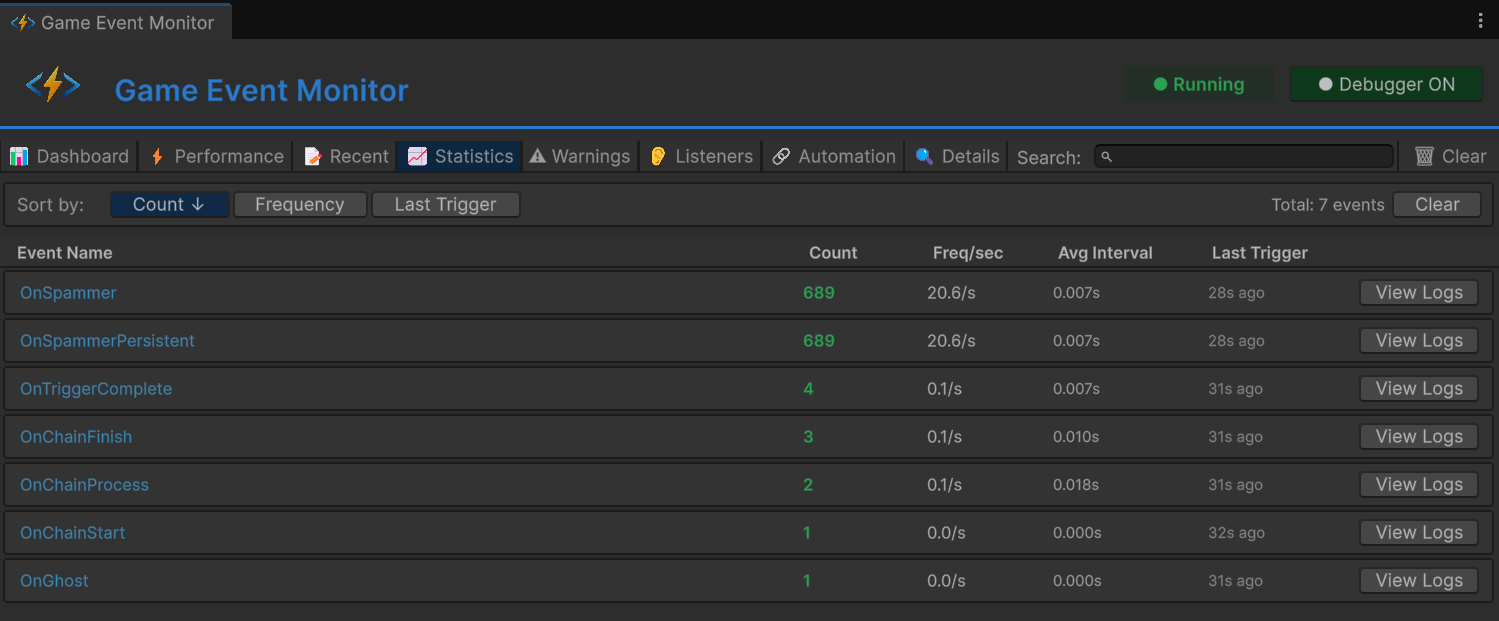Click the Warnings triangle icon
This screenshot has height=621, width=1499.
click(539, 156)
